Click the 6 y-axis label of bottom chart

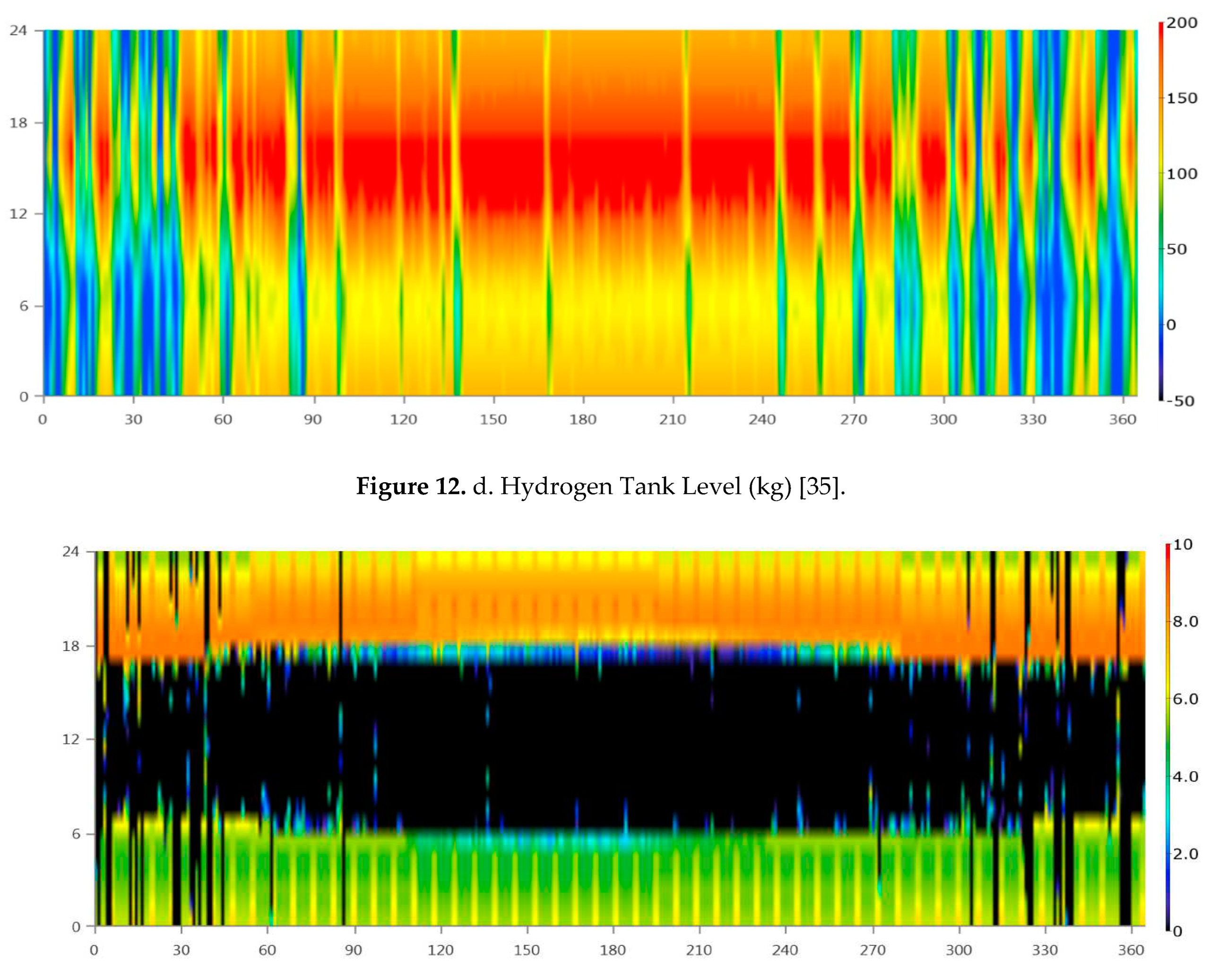click(76, 834)
